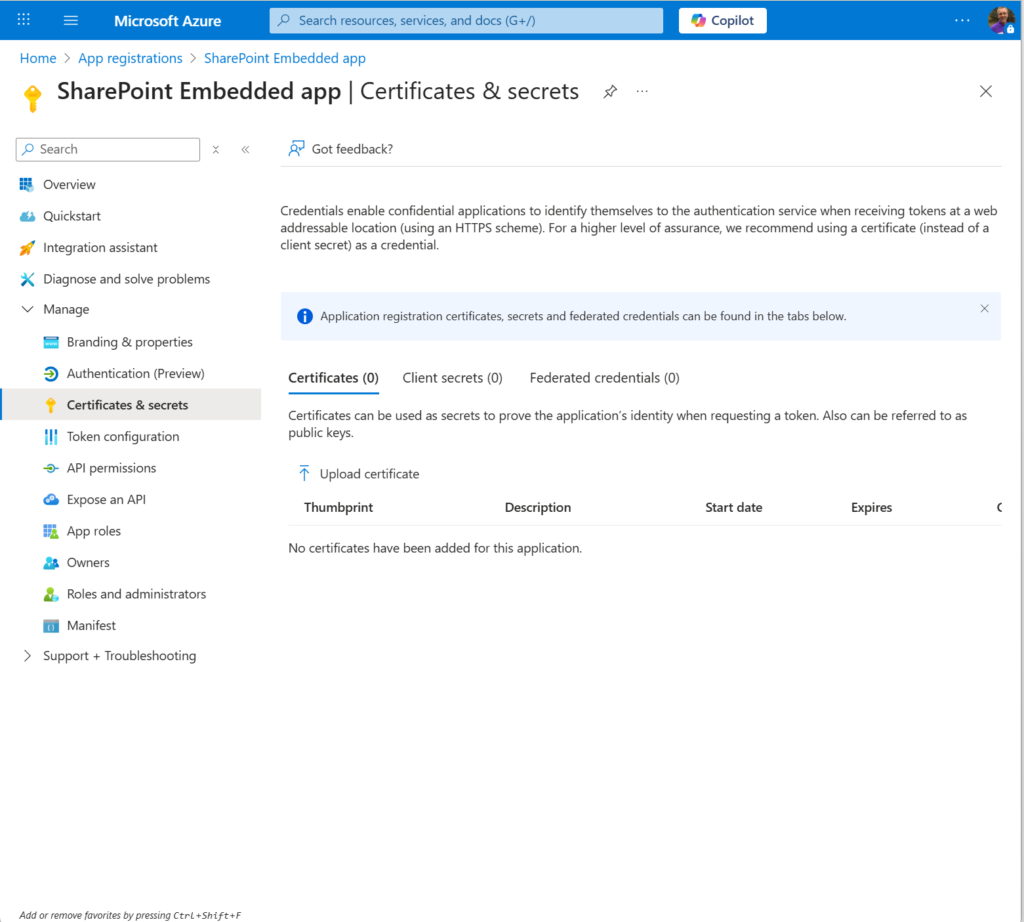The image size is (1024, 922).
Task: Switch to Client secrets (0) tab
Action: pyautogui.click(x=452, y=378)
